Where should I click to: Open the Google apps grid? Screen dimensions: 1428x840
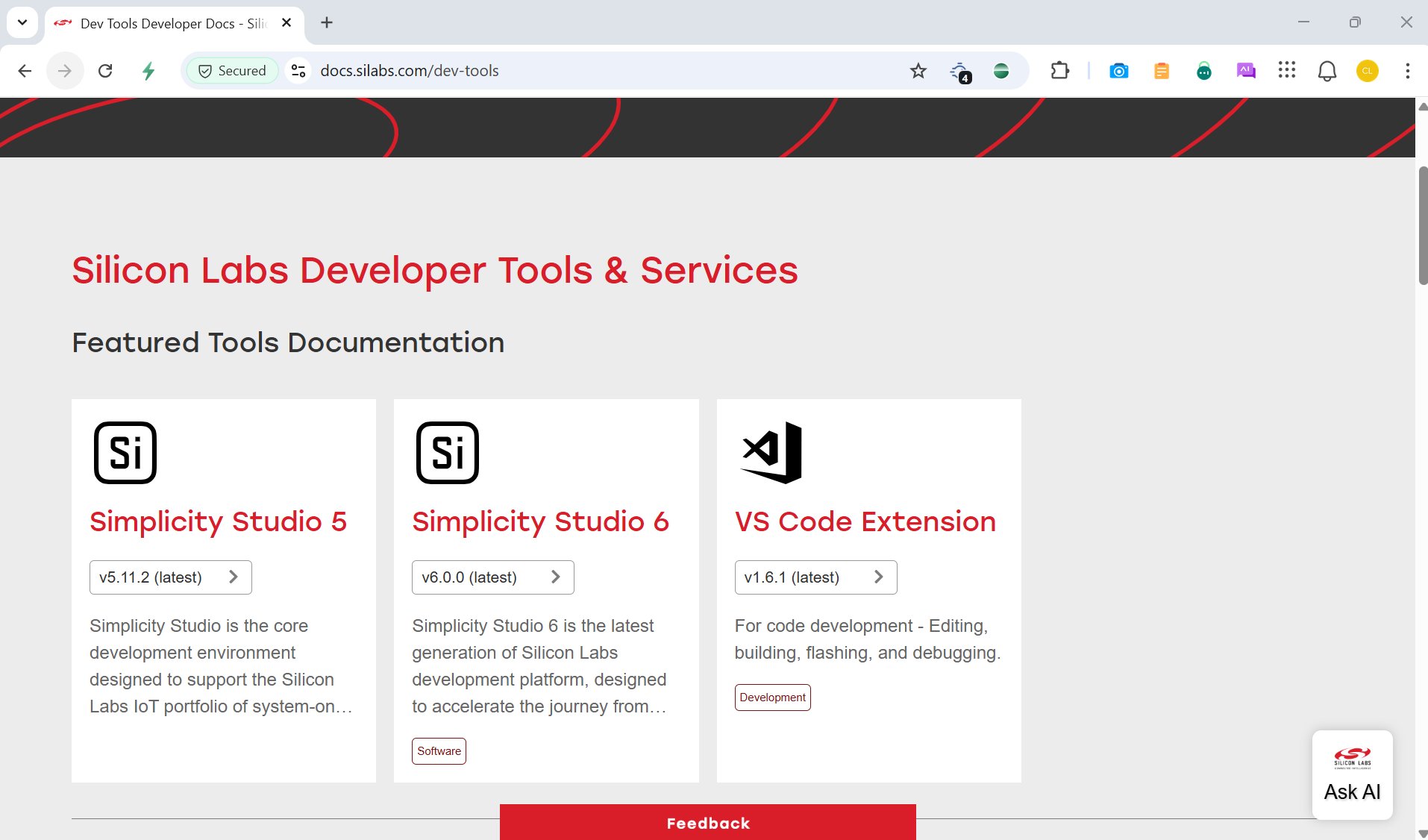1287,71
